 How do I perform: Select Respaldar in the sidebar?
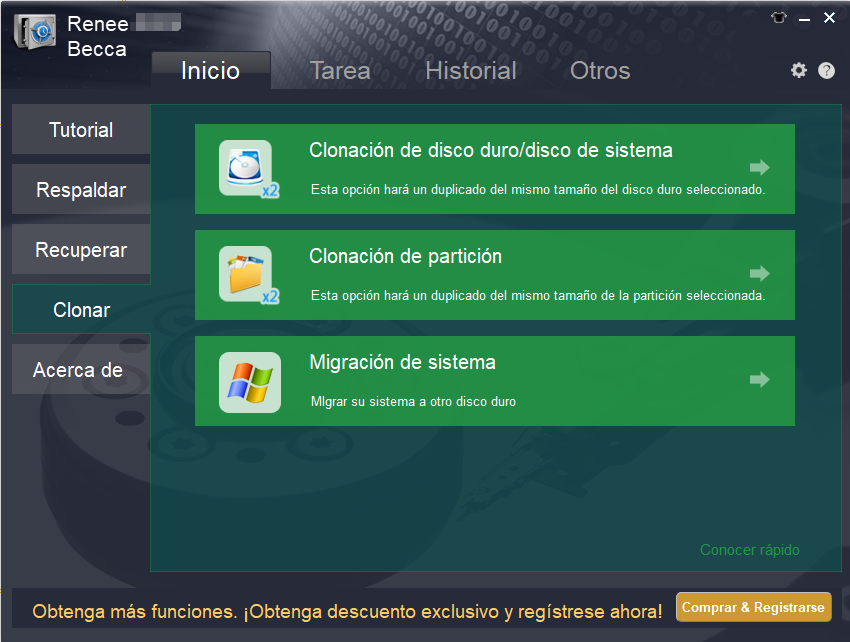[81, 190]
